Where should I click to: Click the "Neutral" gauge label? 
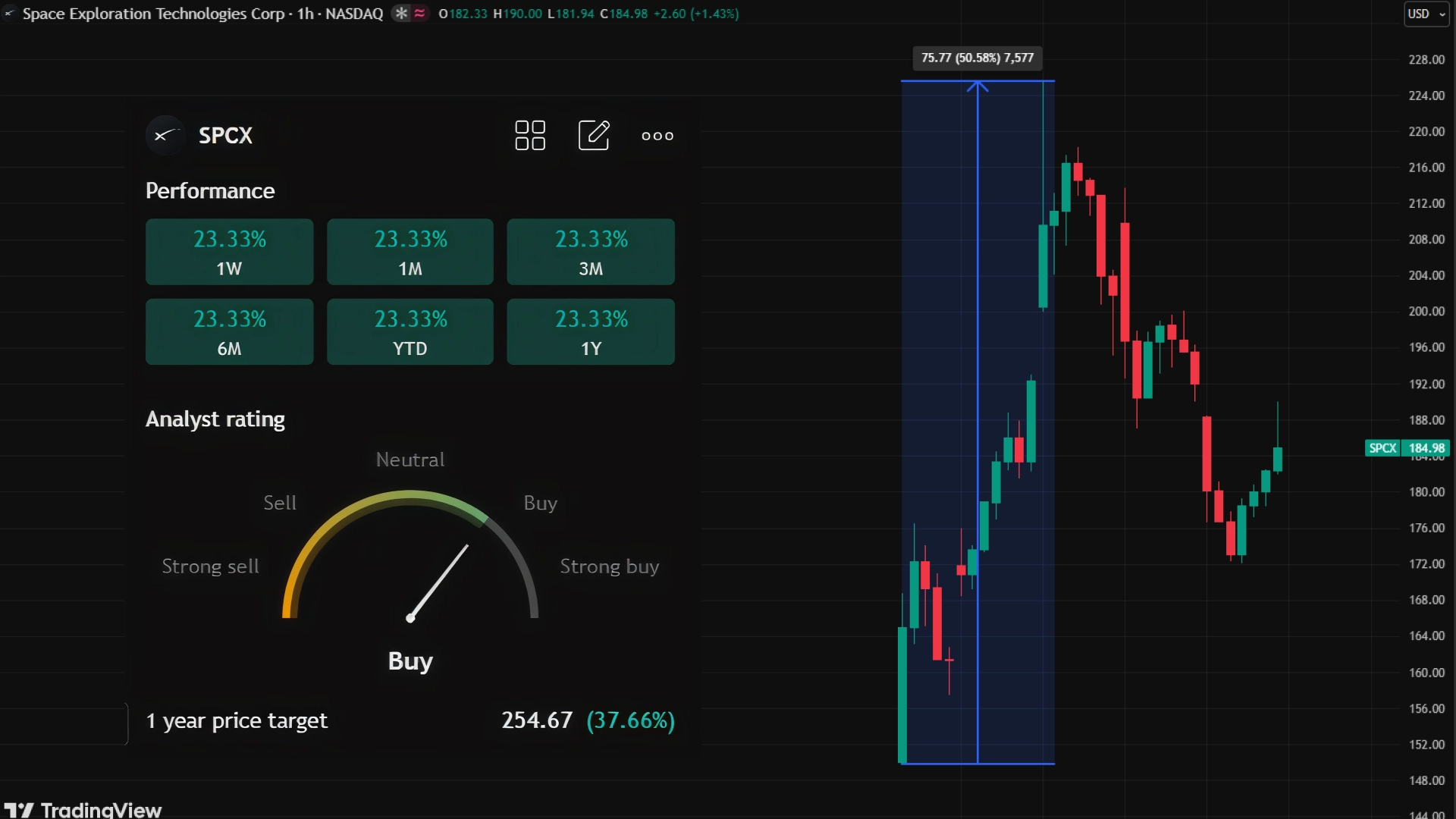[410, 460]
